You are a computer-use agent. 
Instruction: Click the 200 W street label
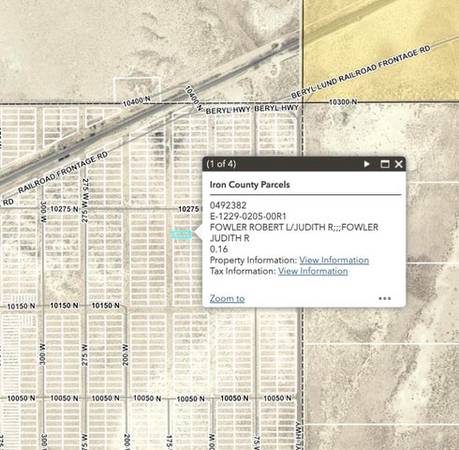pyautogui.click(x=125, y=355)
